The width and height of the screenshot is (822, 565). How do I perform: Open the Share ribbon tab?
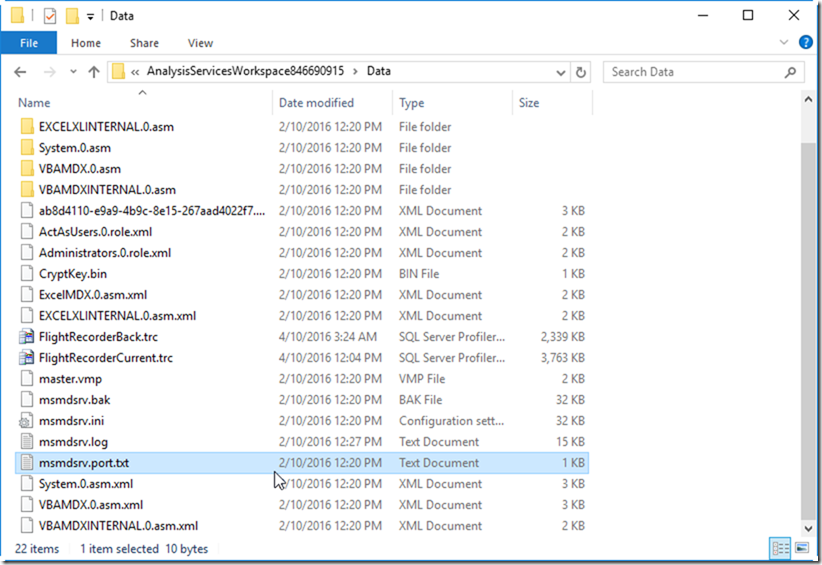[144, 43]
